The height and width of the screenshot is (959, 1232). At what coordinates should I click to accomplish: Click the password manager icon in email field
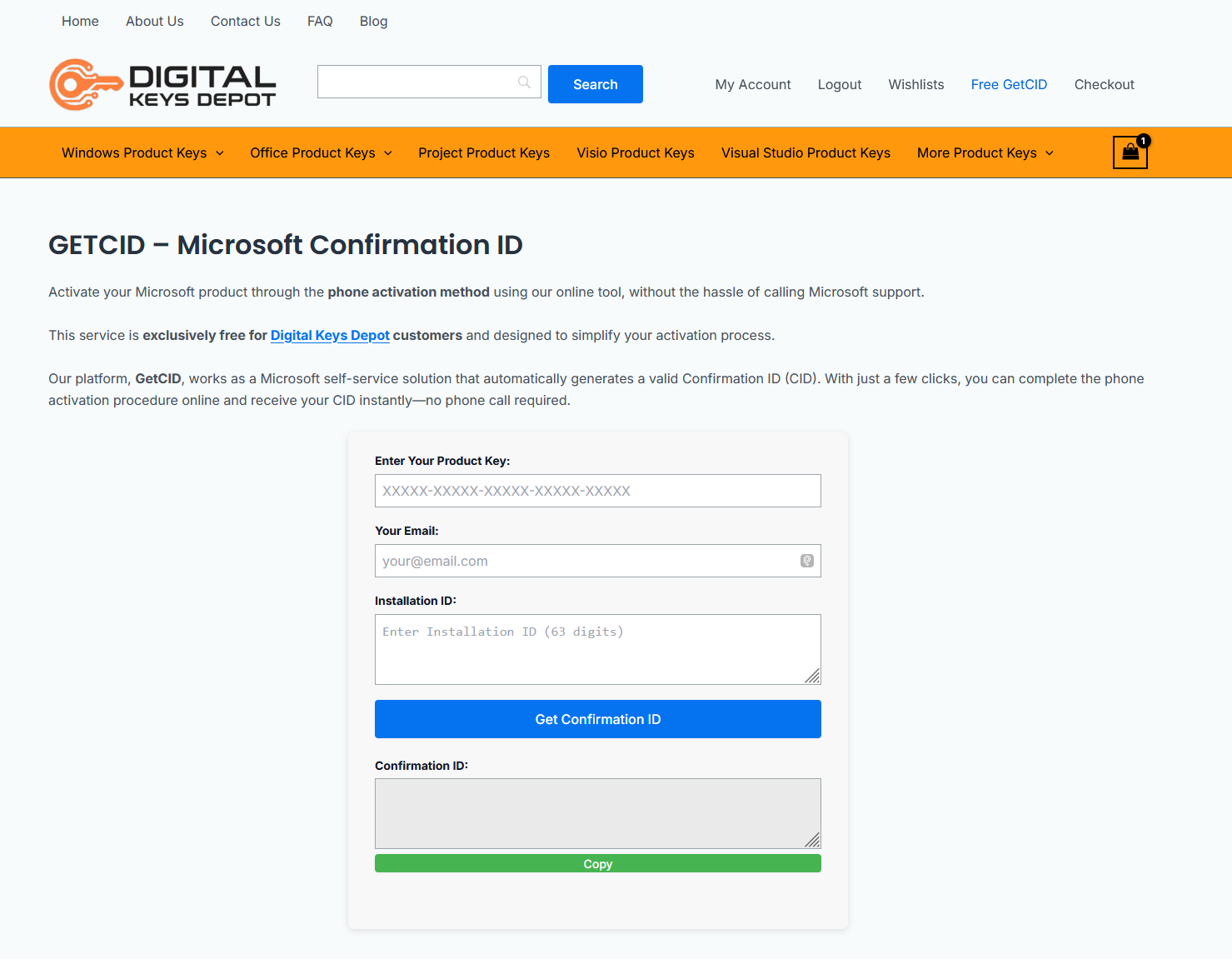(806, 561)
